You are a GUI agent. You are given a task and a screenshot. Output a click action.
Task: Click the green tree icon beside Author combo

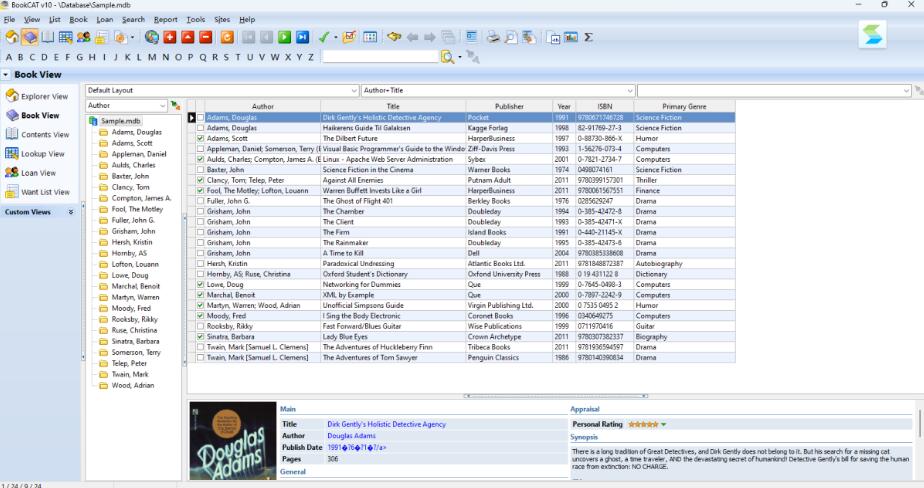pyautogui.click(x=175, y=105)
